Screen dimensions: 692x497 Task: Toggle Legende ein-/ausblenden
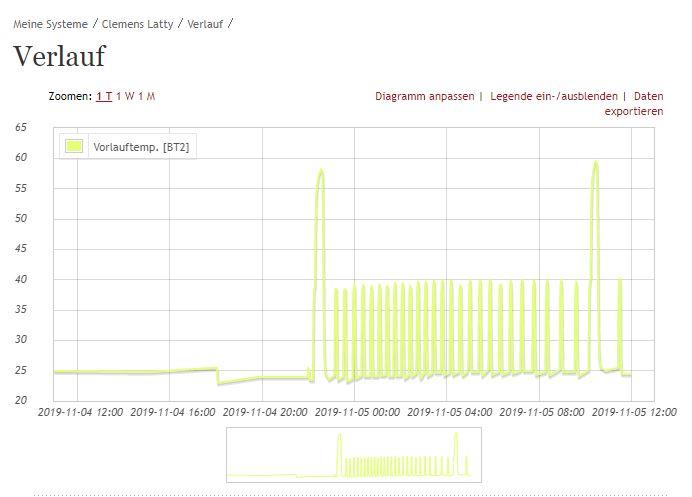554,96
